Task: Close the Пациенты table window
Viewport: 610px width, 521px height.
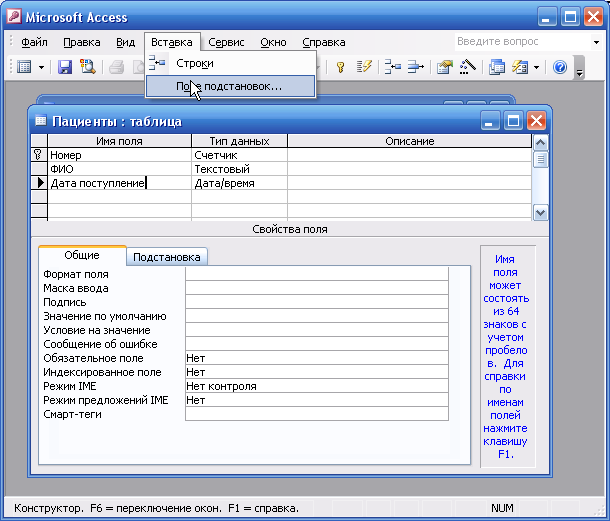Action: coord(536,121)
